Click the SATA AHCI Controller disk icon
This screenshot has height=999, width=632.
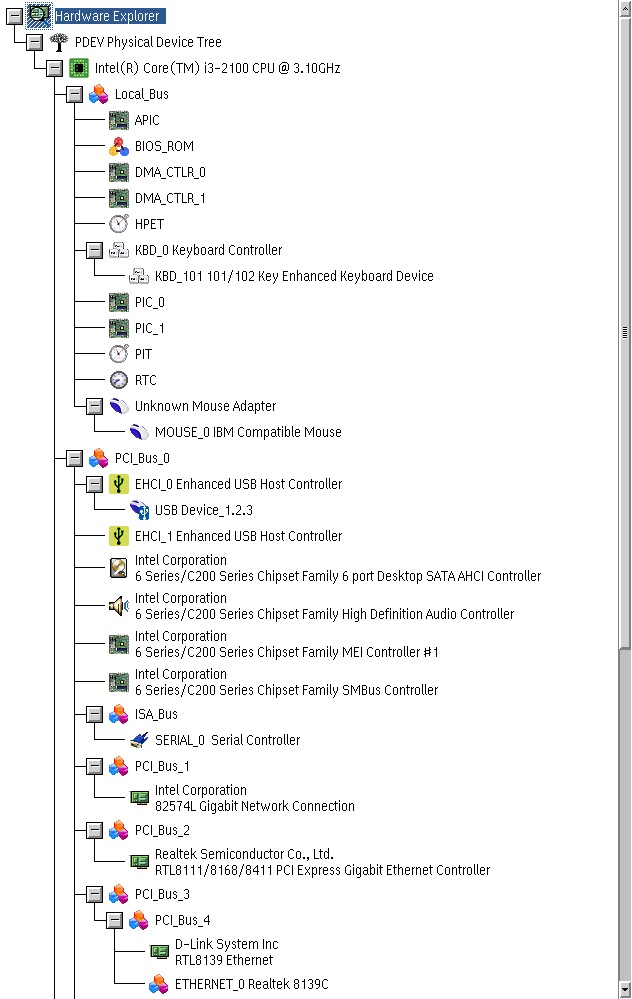118,568
